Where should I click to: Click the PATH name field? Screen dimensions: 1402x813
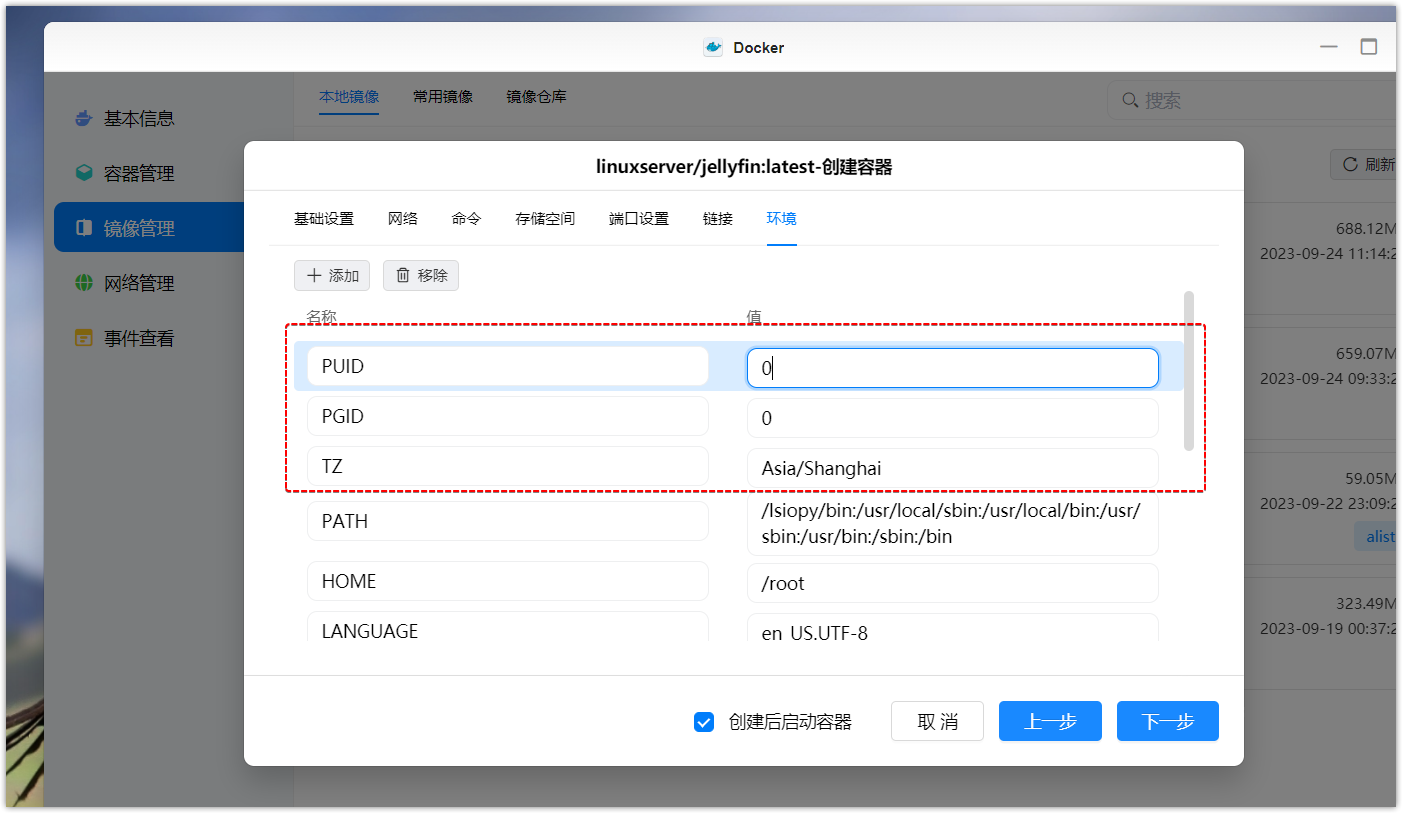508,521
